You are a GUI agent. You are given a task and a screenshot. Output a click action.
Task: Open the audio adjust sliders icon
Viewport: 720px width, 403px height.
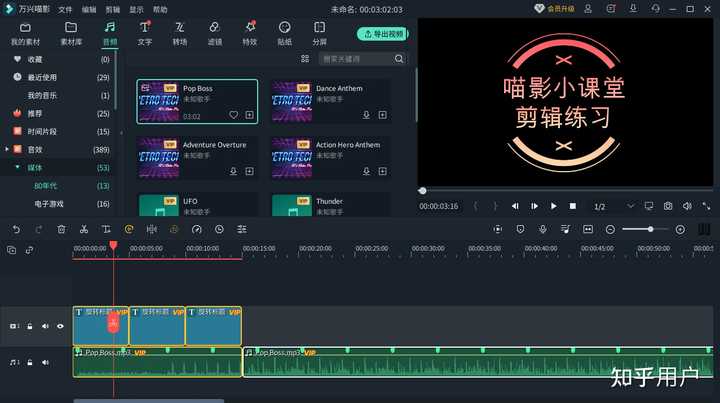pyautogui.click(x=242, y=229)
